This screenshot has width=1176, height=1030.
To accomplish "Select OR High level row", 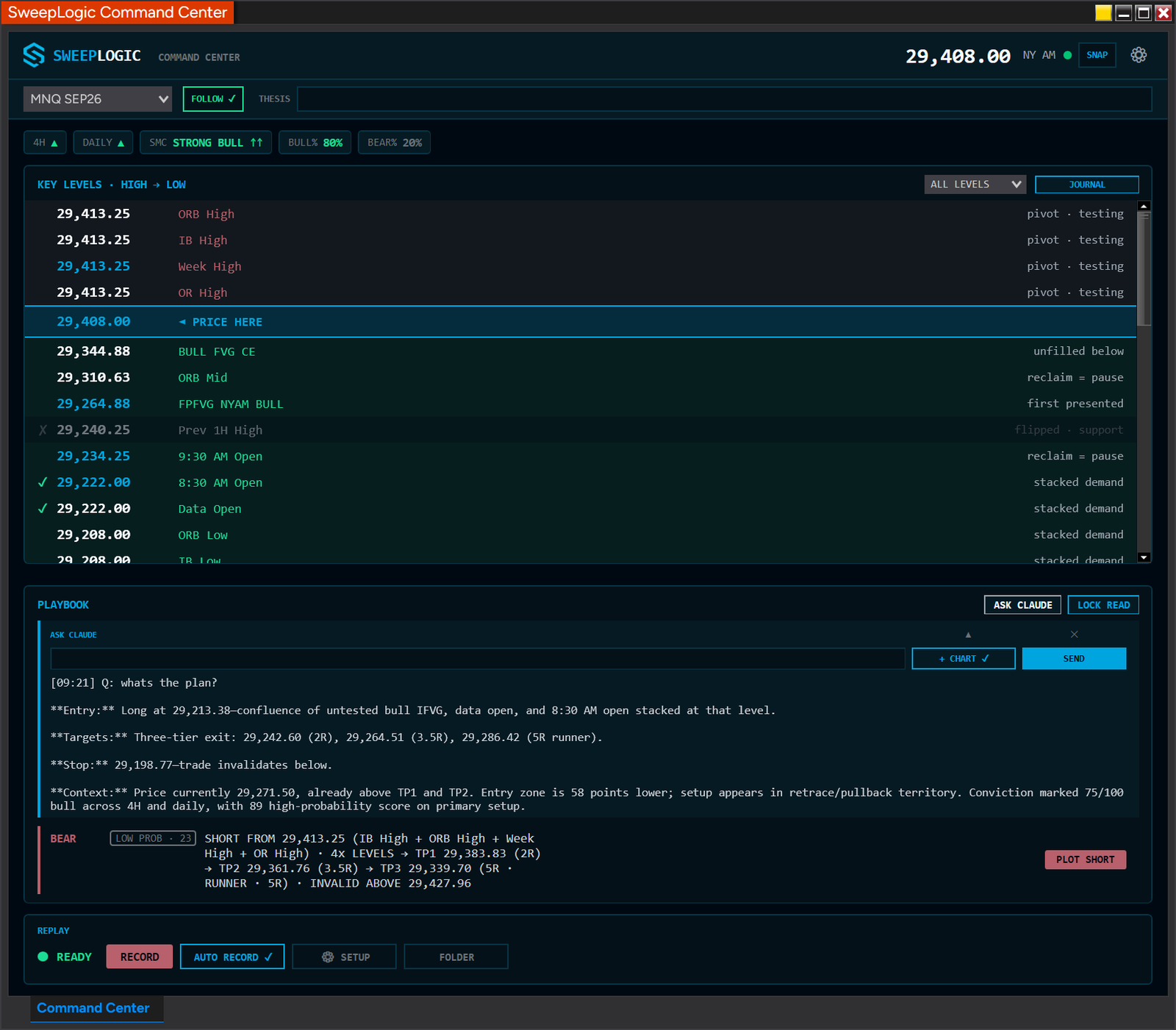I will [x=581, y=293].
